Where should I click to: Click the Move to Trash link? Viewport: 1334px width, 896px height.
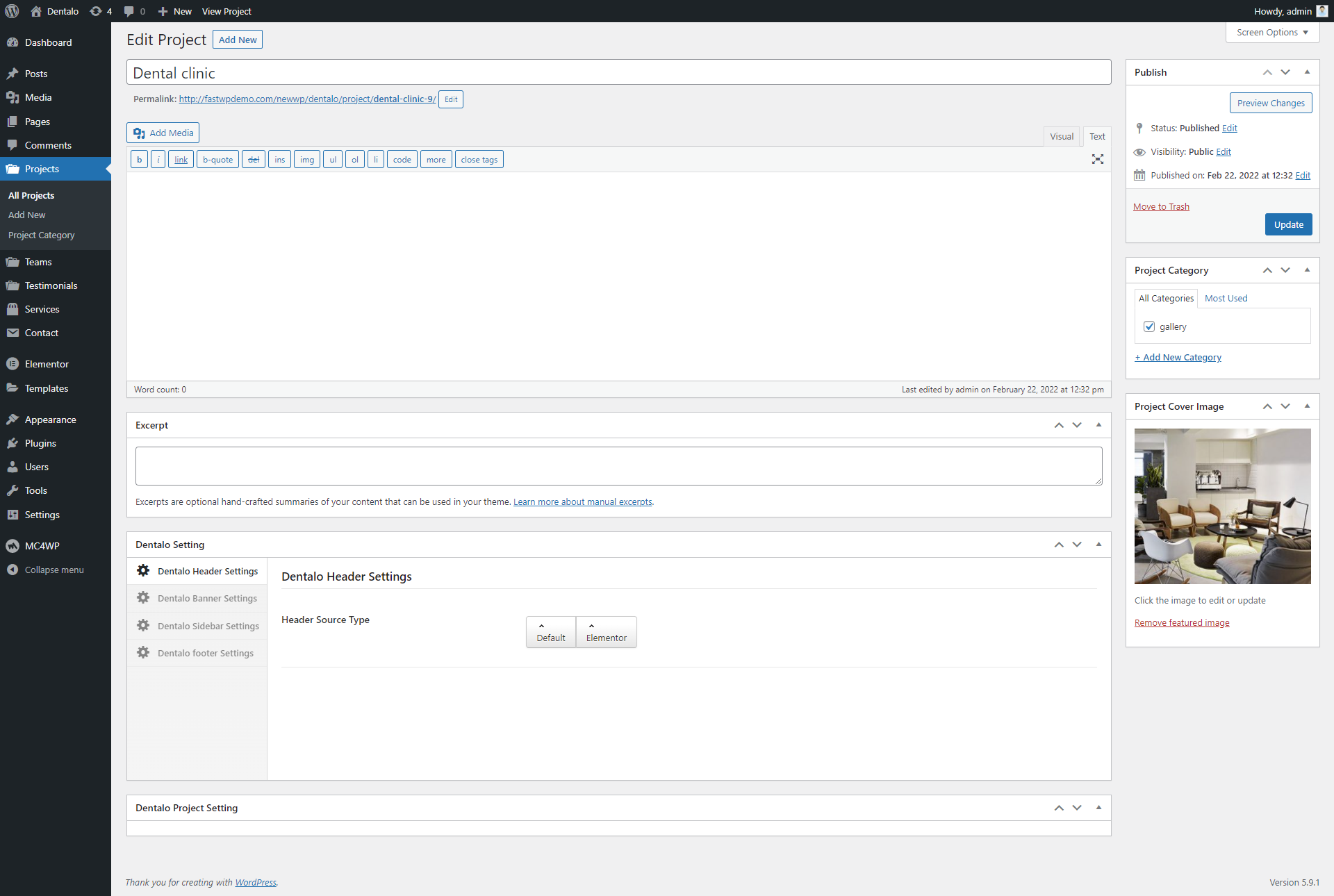coord(1161,206)
